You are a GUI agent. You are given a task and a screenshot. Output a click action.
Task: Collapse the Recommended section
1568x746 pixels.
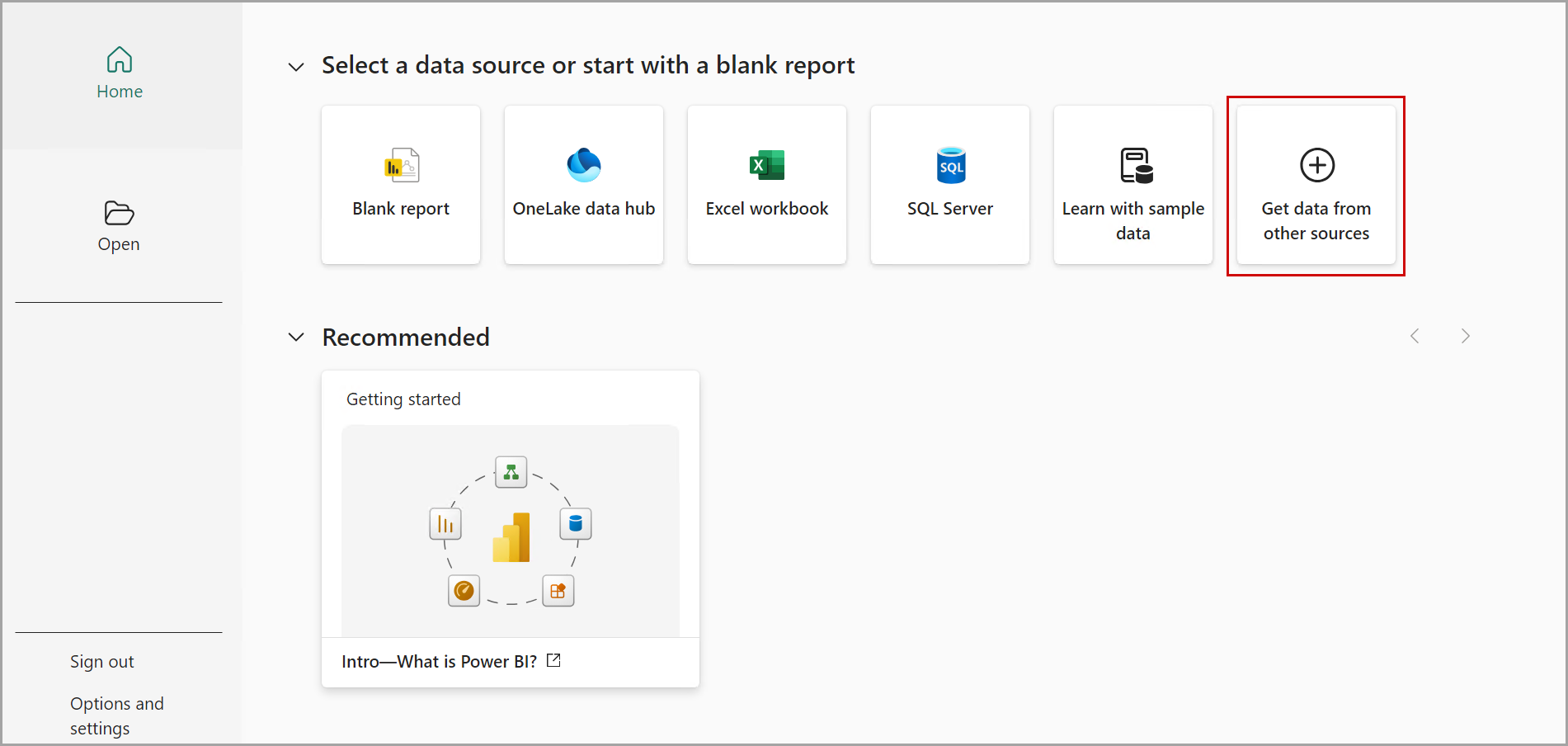tap(296, 338)
